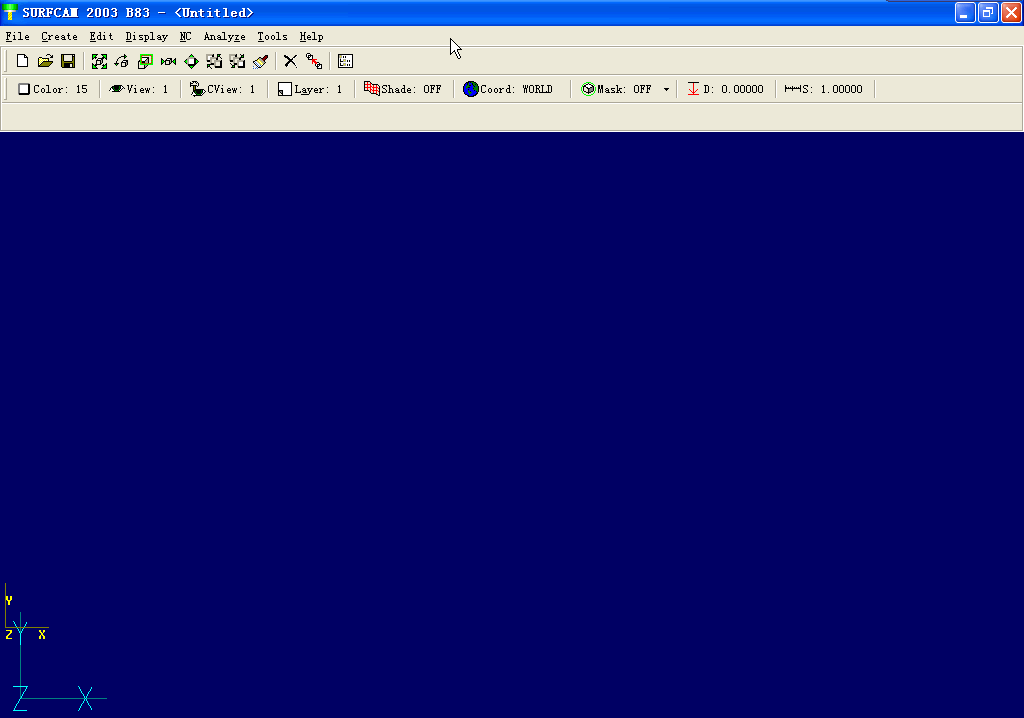Pick the red-arrow trim icon

pyautogui.click(x=314, y=61)
